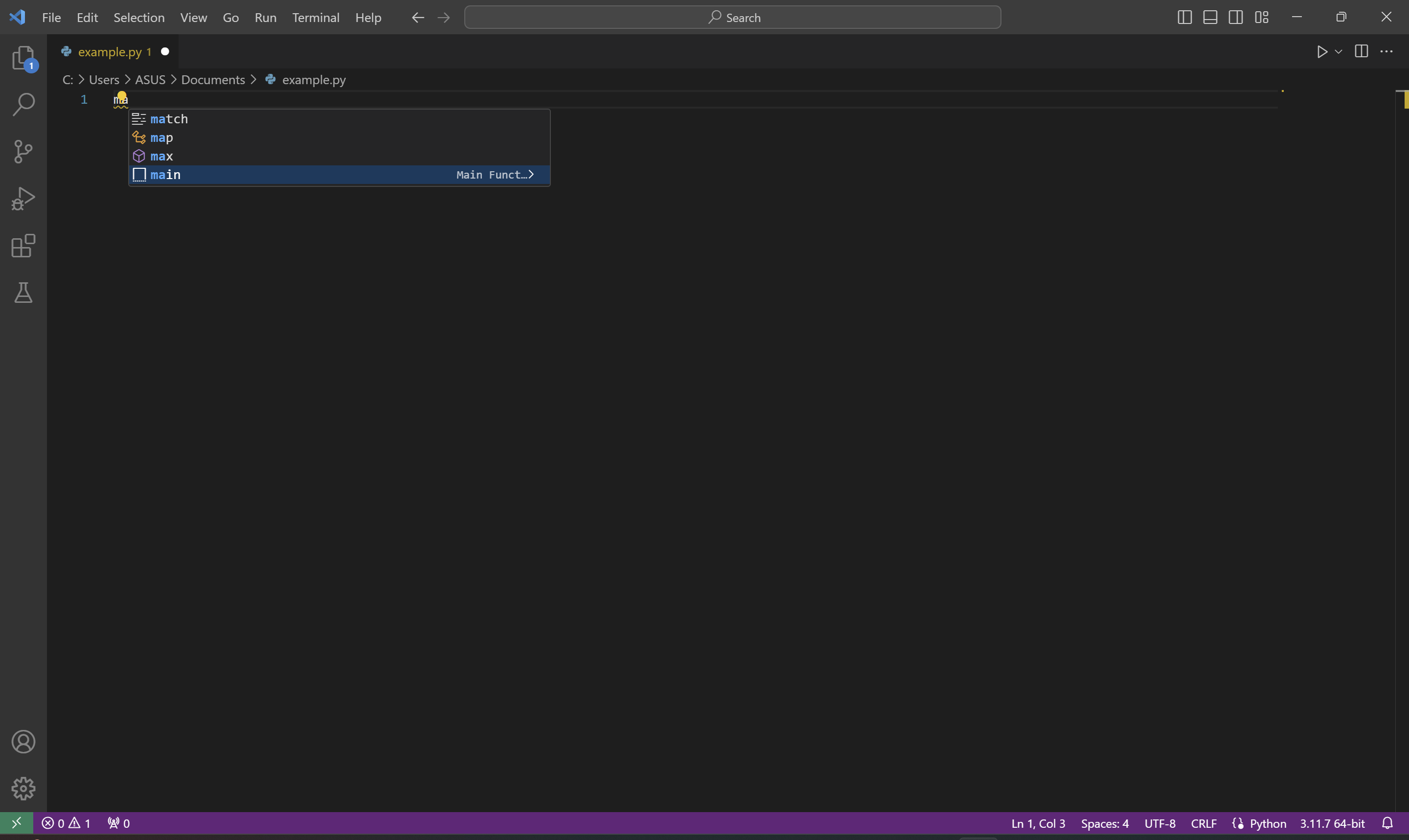Open the Explorer view icon
Screen dimensions: 1409x840
23,58
